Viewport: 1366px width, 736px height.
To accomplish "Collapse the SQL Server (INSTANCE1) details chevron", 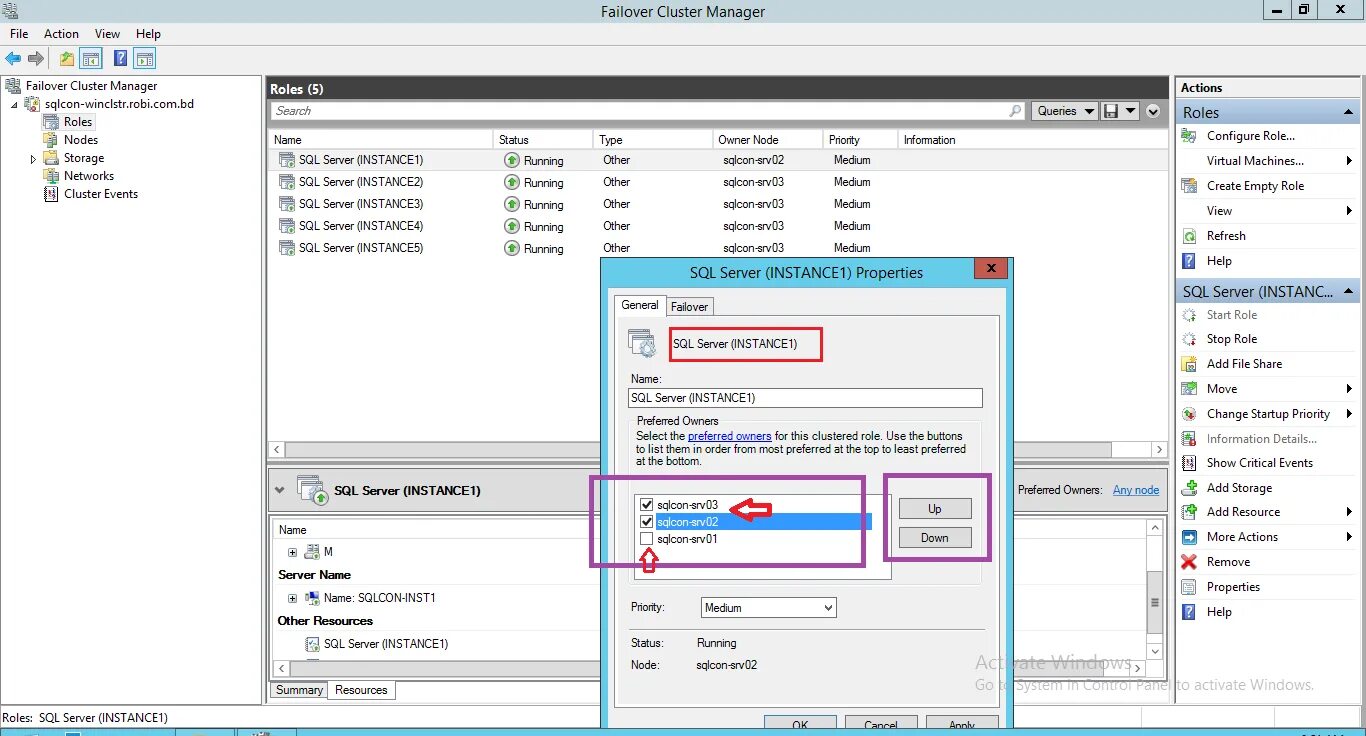I will [x=280, y=491].
